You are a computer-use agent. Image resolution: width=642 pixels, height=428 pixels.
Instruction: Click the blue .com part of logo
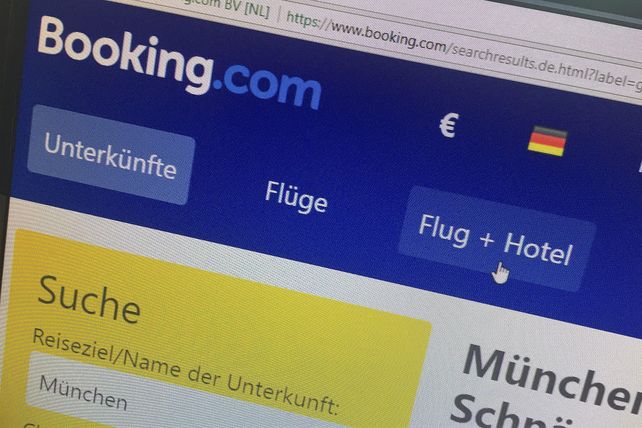click(267, 86)
